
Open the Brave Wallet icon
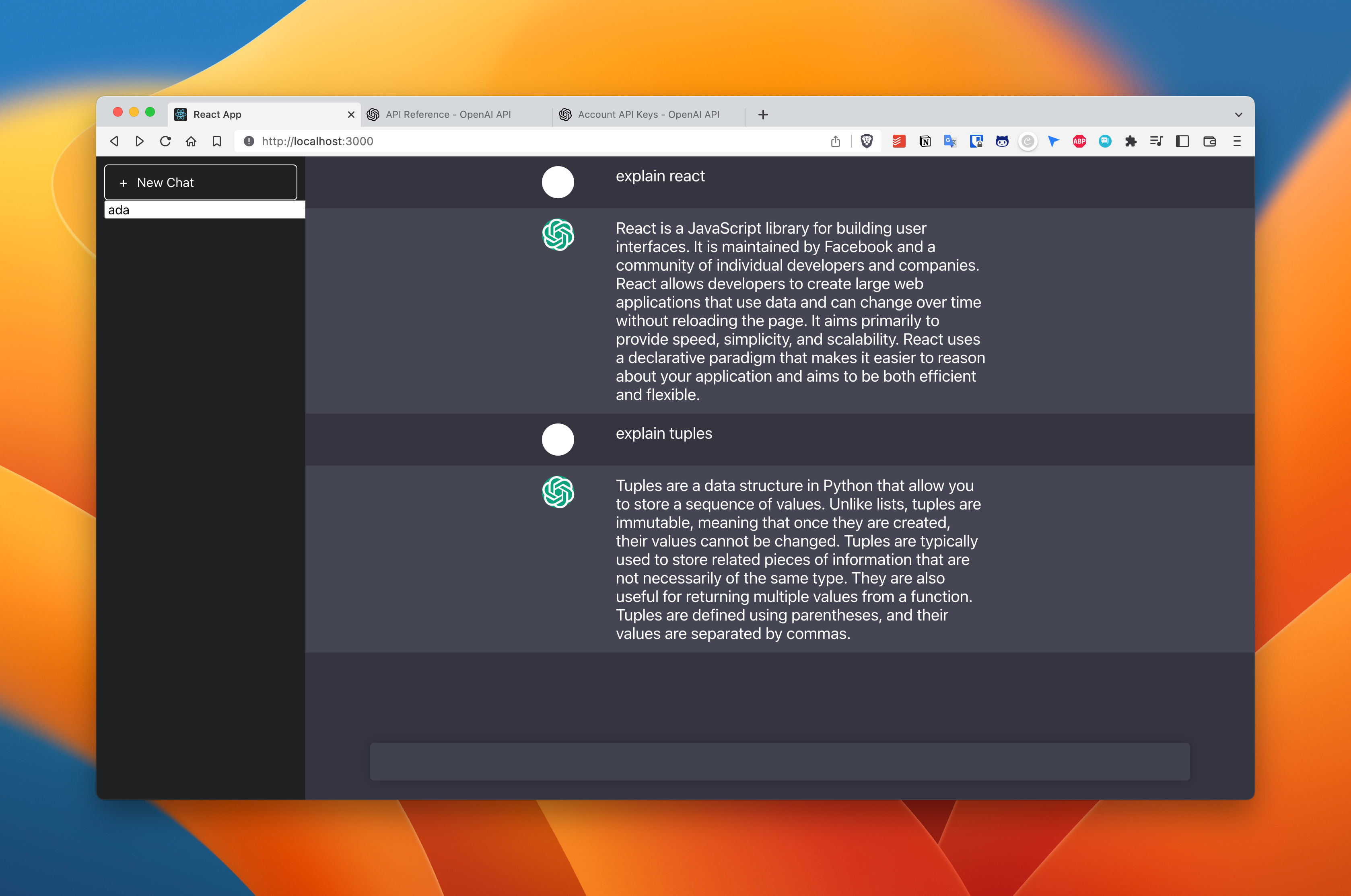pyautogui.click(x=1209, y=141)
